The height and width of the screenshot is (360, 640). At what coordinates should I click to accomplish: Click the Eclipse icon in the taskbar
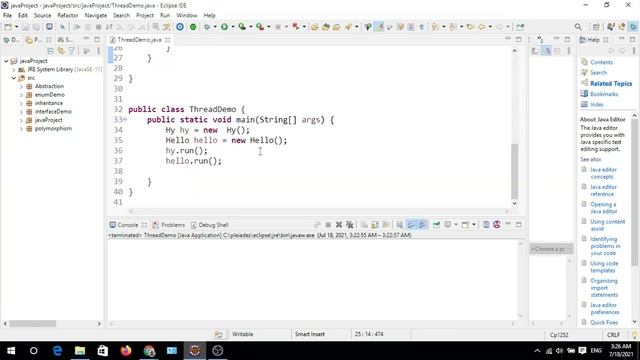tap(195, 351)
